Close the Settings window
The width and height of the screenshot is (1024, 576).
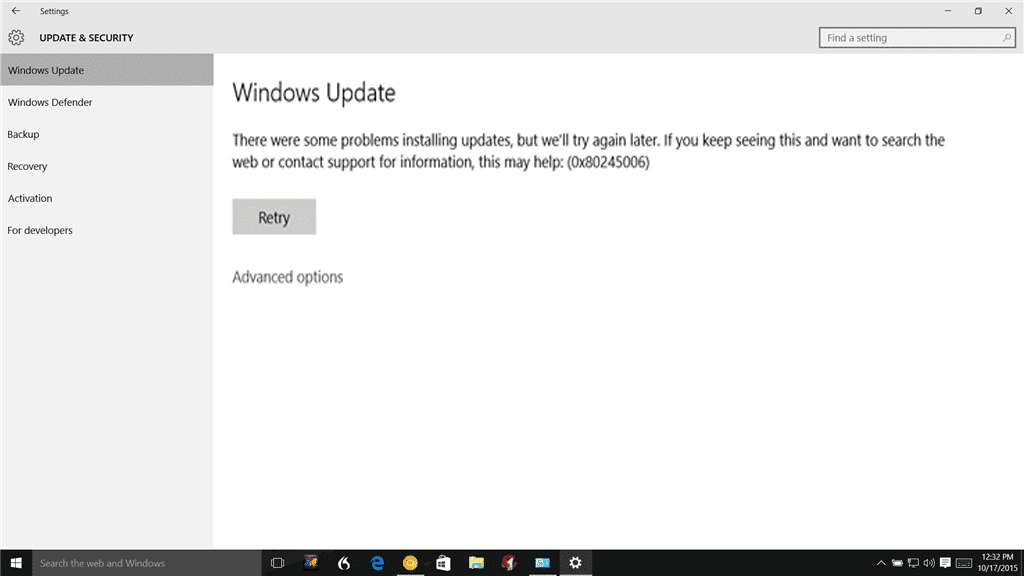pyautogui.click(x=1008, y=11)
